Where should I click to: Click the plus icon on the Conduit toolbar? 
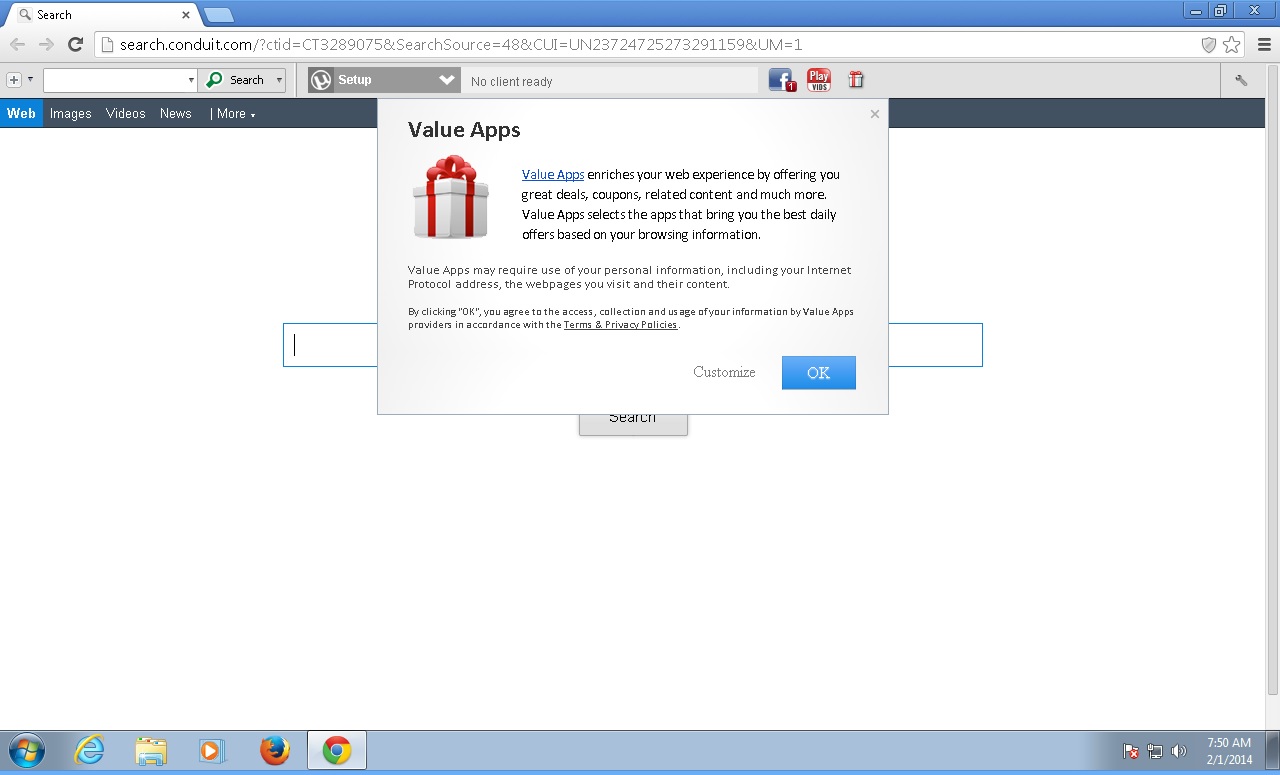pos(14,80)
